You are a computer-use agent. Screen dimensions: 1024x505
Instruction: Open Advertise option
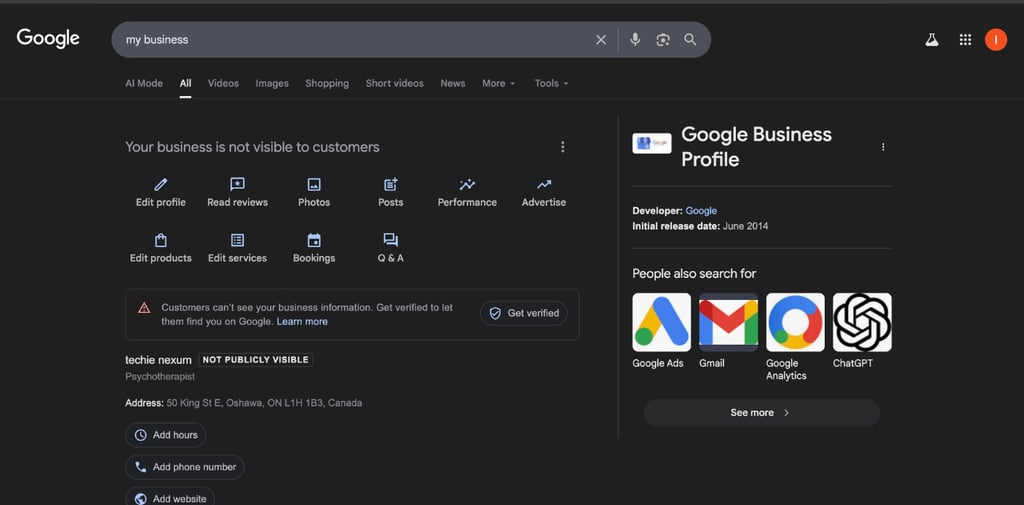click(544, 192)
